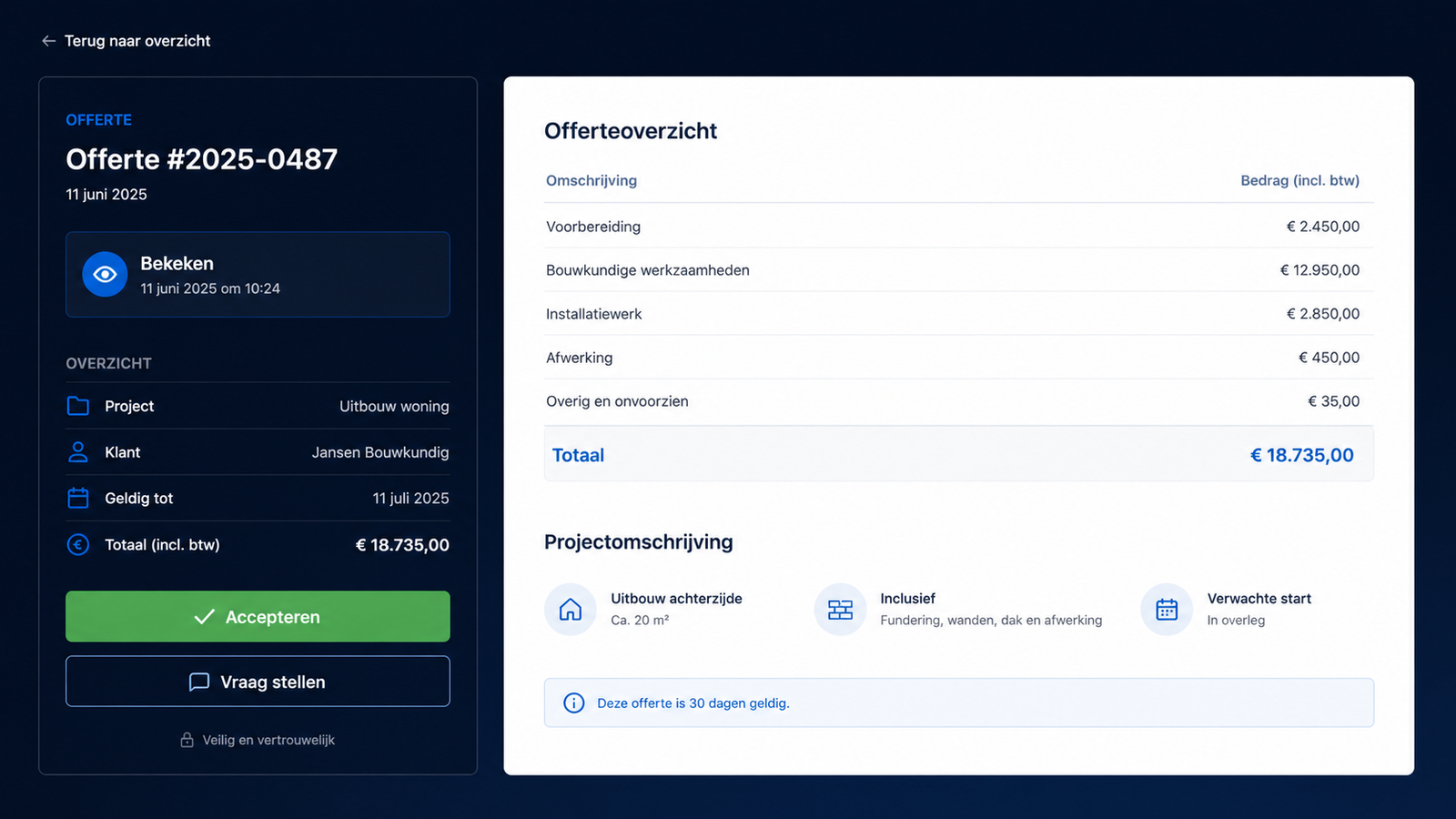The width and height of the screenshot is (1456, 819).
Task: Click the euro icon beside Totaal (incl. btw)
Action: [x=78, y=544]
